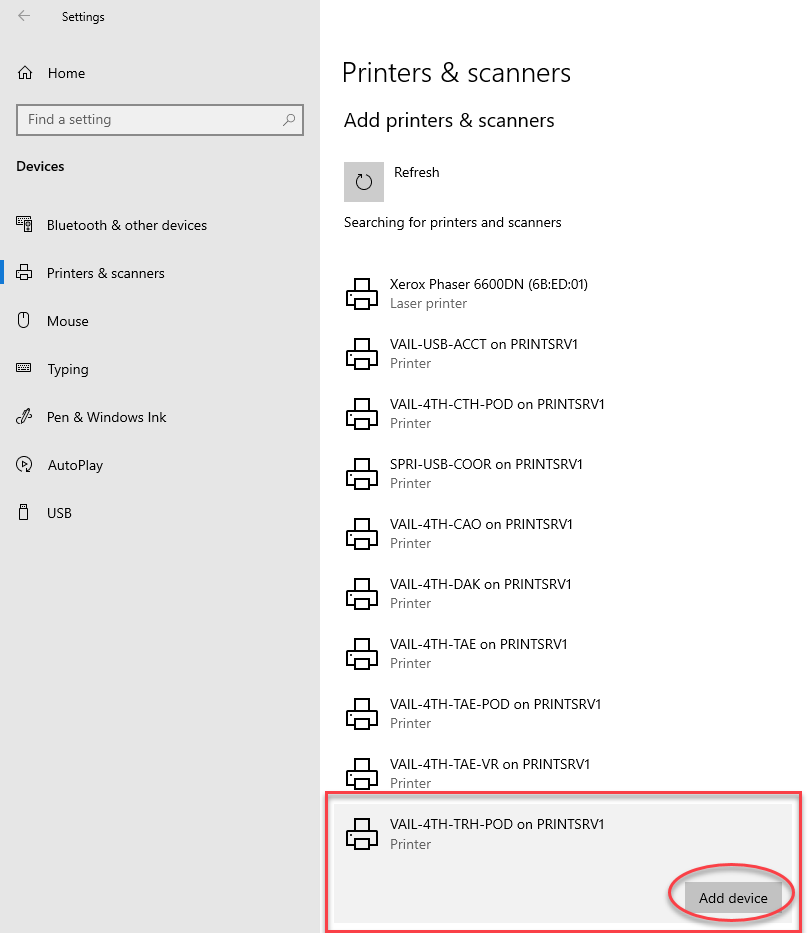Click the back arrow in Settings header
This screenshot has height=933, width=809.
[x=24, y=16]
